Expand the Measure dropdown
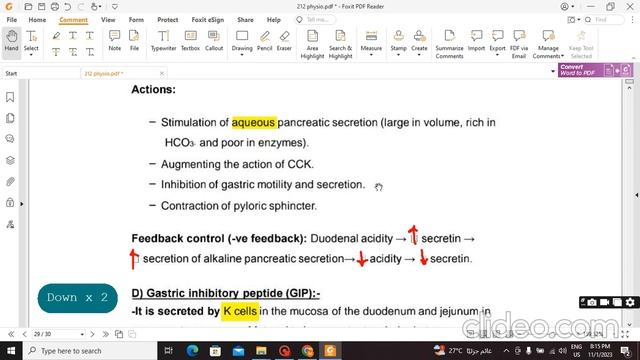Image resolution: width=640 pixels, height=360 pixels. (371, 55)
